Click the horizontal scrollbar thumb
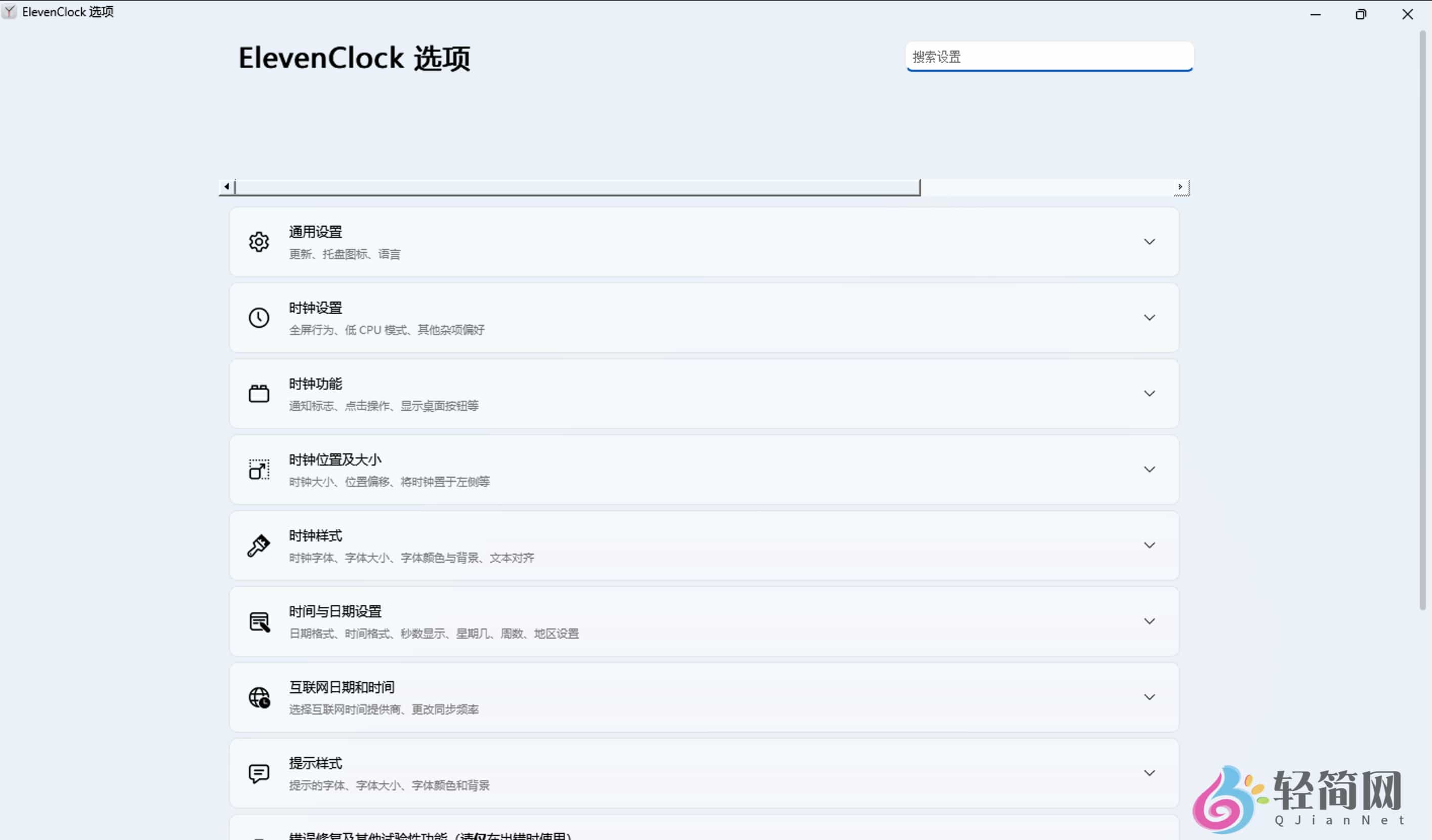The height and width of the screenshot is (840, 1432). [x=577, y=187]
